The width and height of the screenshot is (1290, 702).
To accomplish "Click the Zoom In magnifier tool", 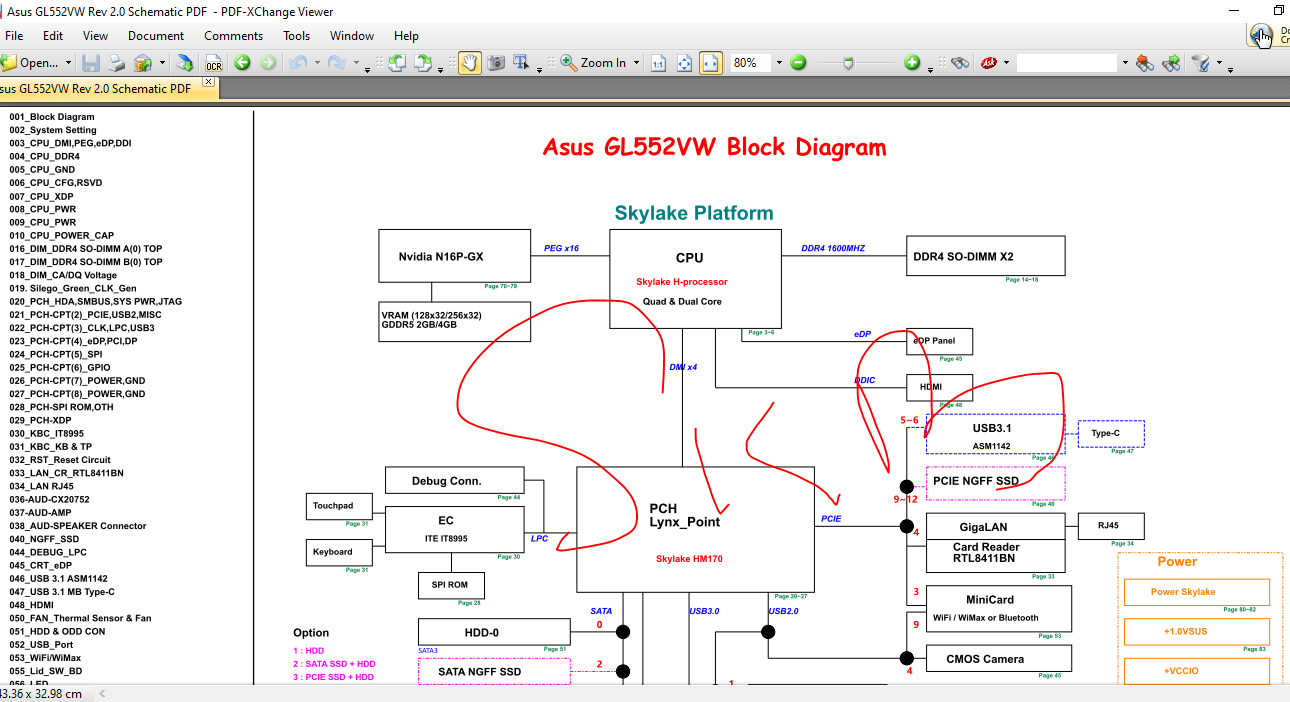I will [593, 62].
